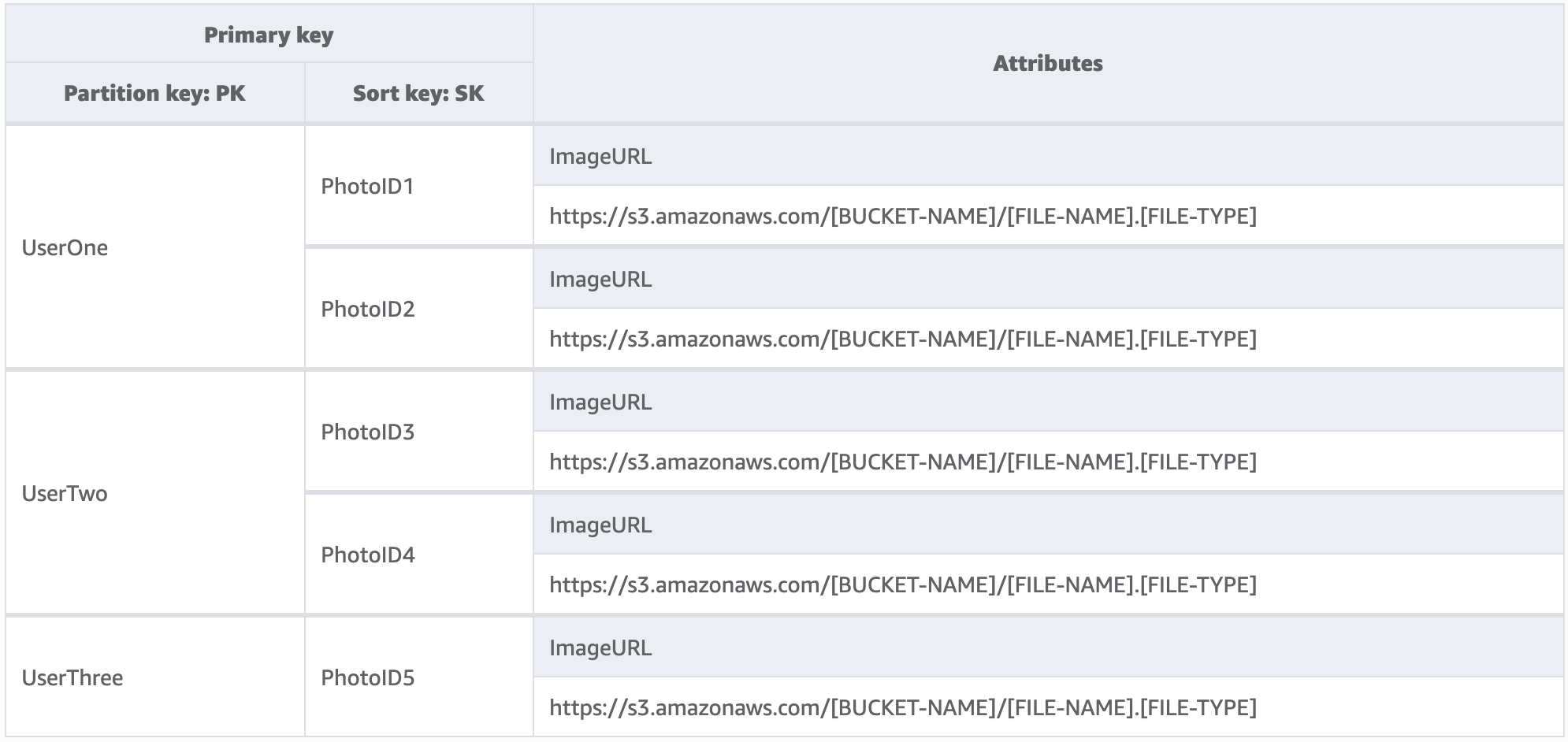Click the Attributes column header

point(1047,64)
